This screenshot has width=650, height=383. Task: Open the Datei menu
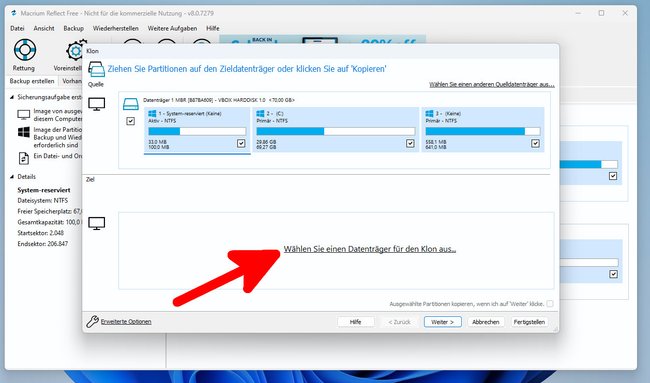click(x=17, y=28)
